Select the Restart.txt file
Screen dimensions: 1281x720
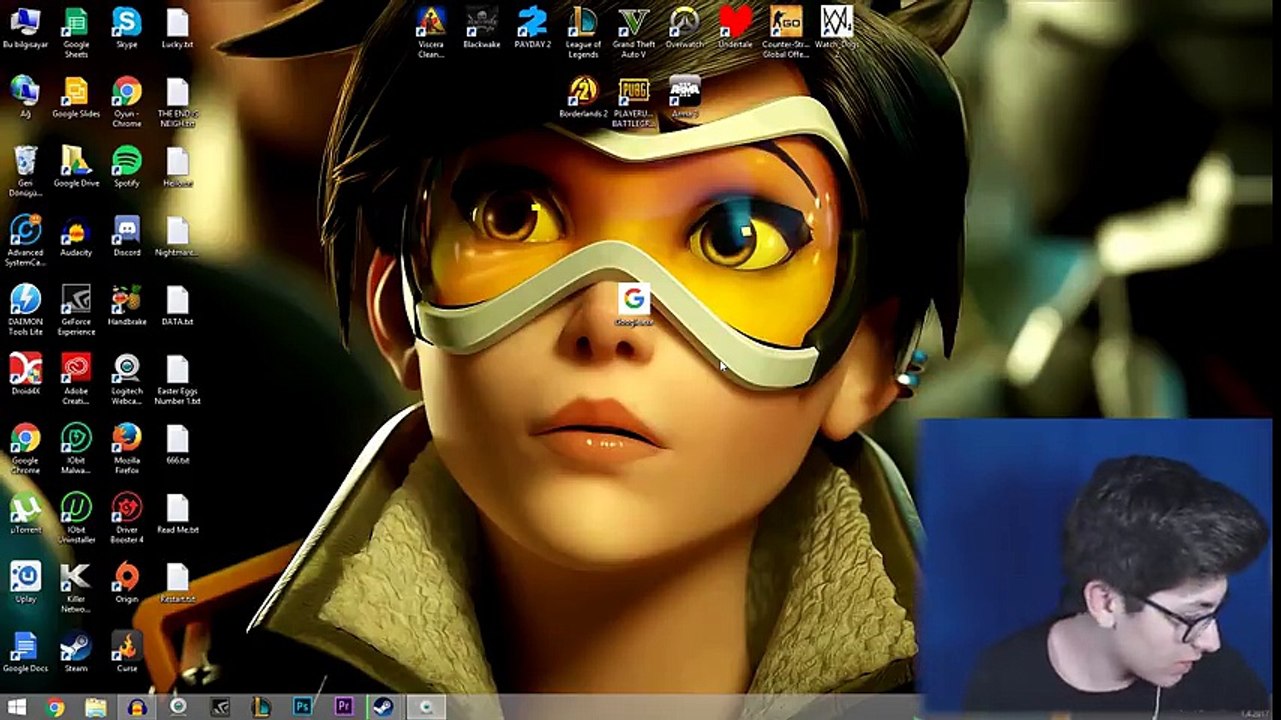[x=177, y=582]
